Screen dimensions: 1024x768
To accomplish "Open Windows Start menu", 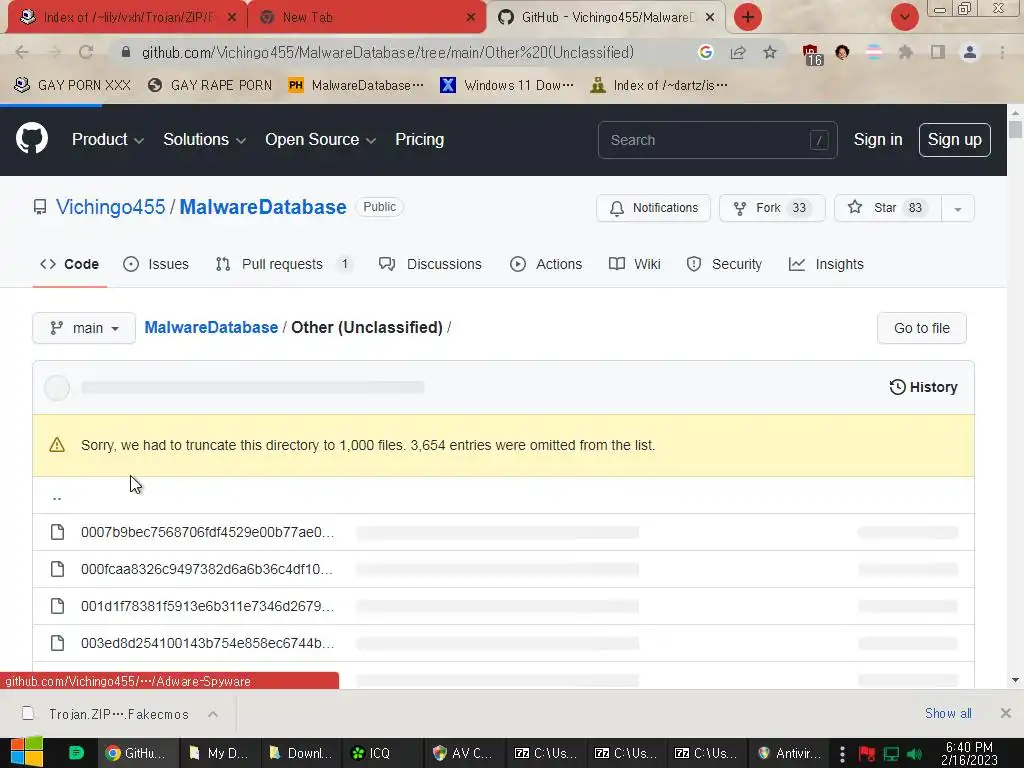I will click(26, 752).
